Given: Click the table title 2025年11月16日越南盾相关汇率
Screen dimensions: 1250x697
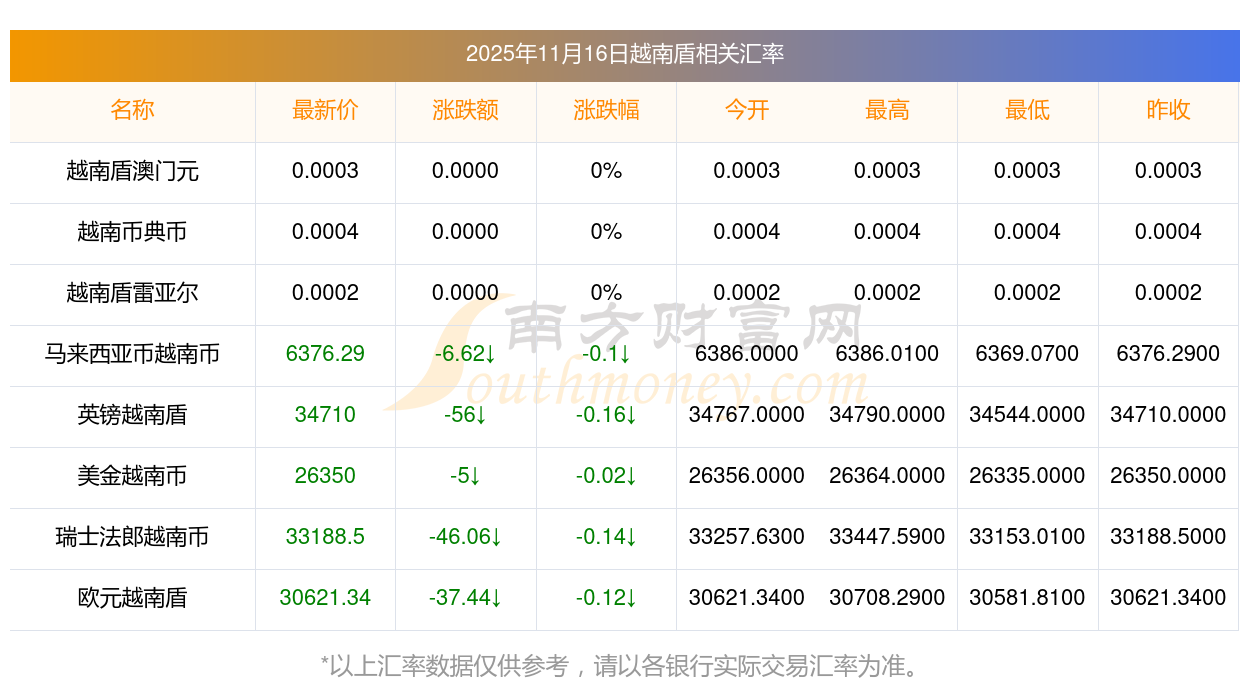Looking at the screenshot, I should [624, 54].
